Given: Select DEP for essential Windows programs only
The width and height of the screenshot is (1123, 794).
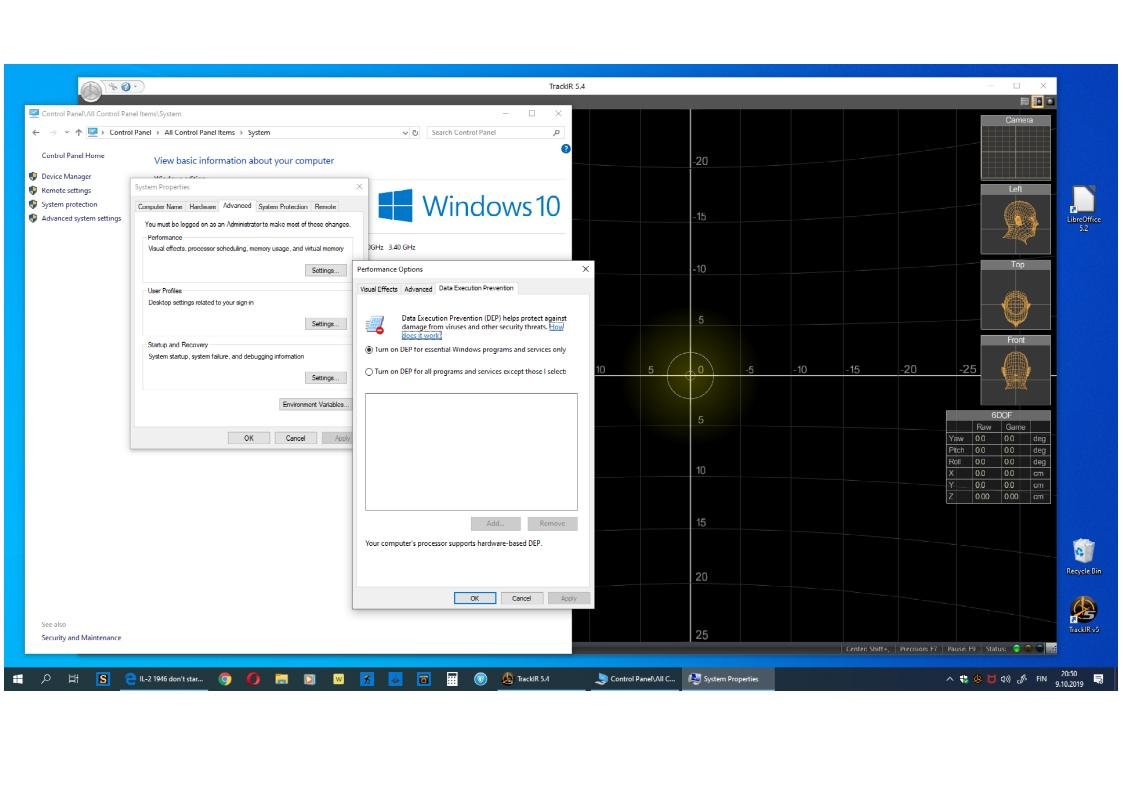Looking at the screenshot, I should (x=466, y=350).
